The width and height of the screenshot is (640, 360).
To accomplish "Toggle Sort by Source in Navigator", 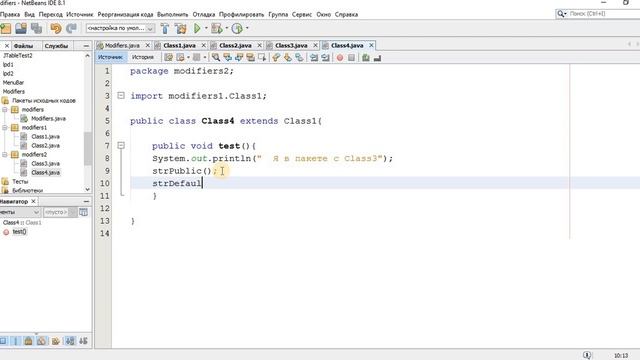I will coord(83,341).
